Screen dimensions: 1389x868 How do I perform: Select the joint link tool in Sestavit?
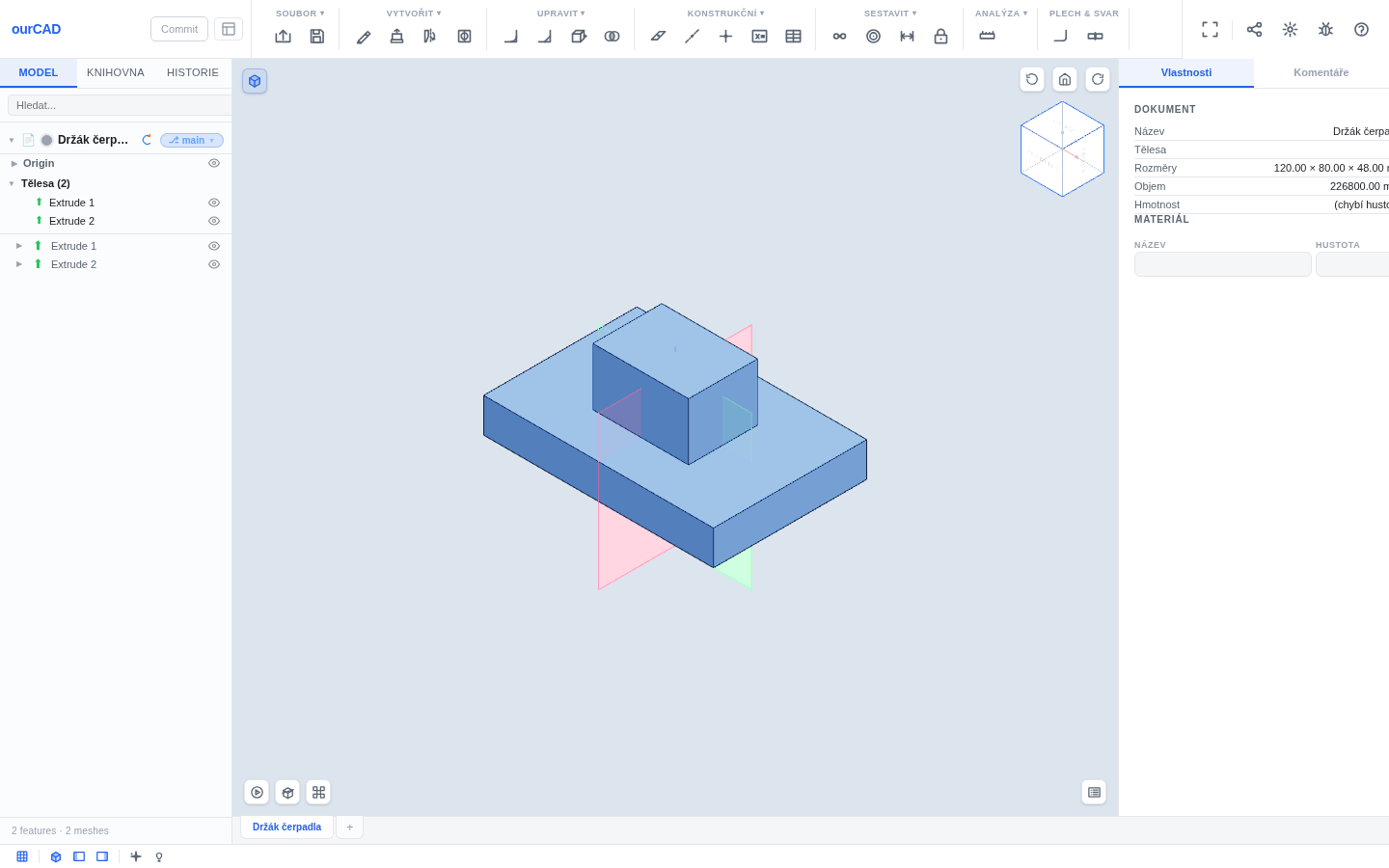click(839, 37)
